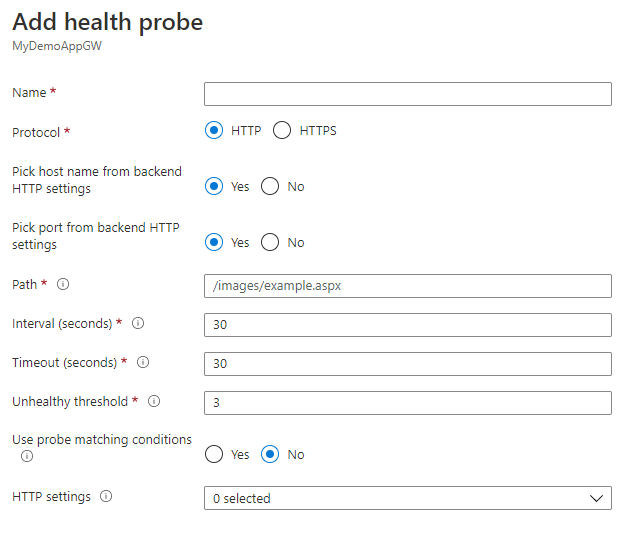Click the info icon beside Interval (seconds)

138,324
